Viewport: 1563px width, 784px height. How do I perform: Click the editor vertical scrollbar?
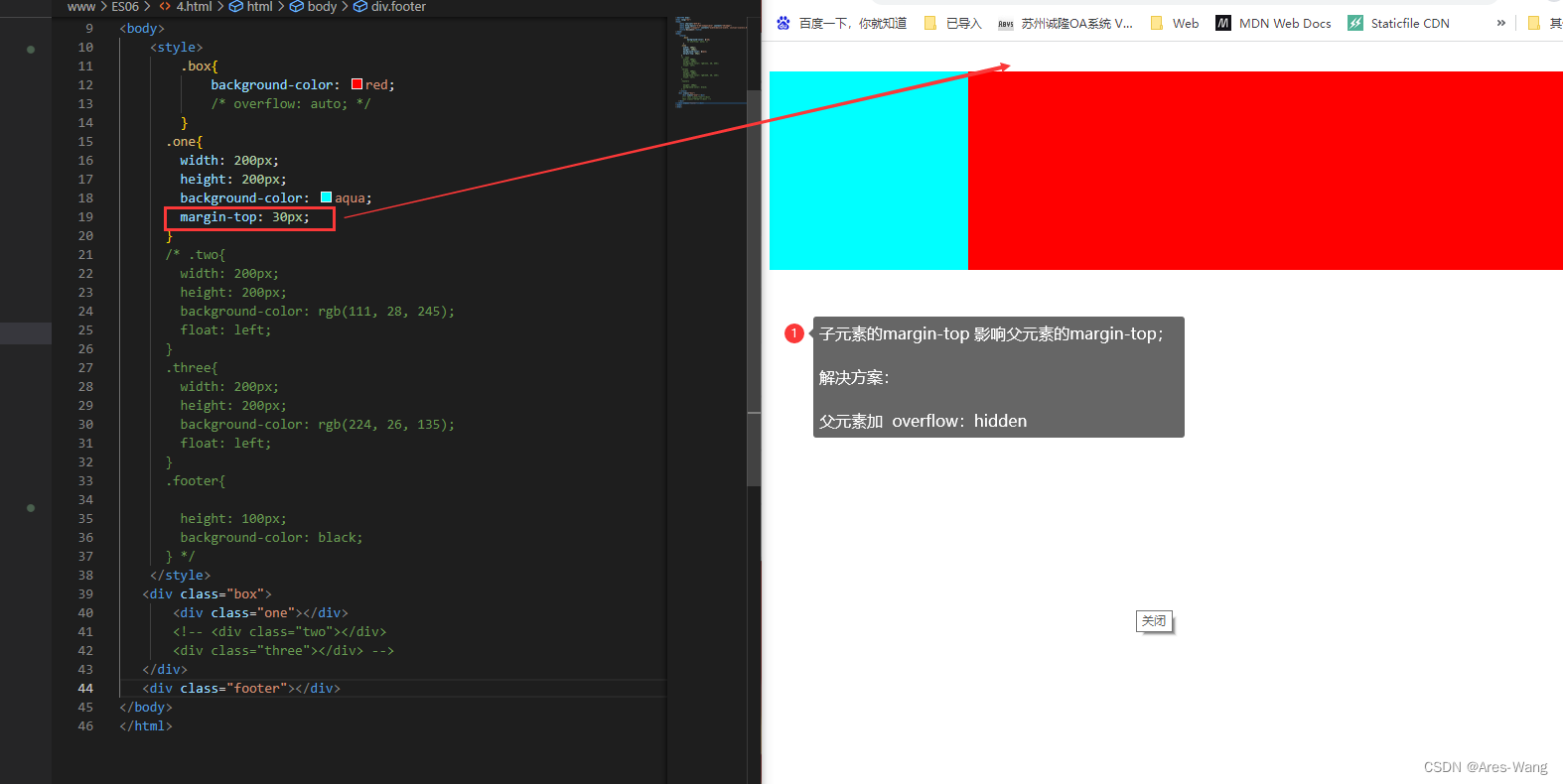[x=754, y=288]
